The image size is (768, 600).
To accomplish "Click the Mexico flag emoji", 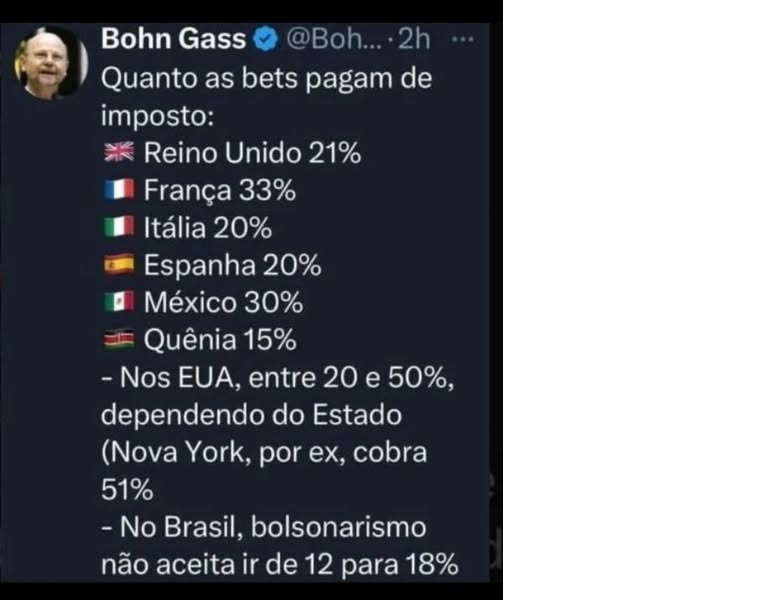I will point(119,302).
